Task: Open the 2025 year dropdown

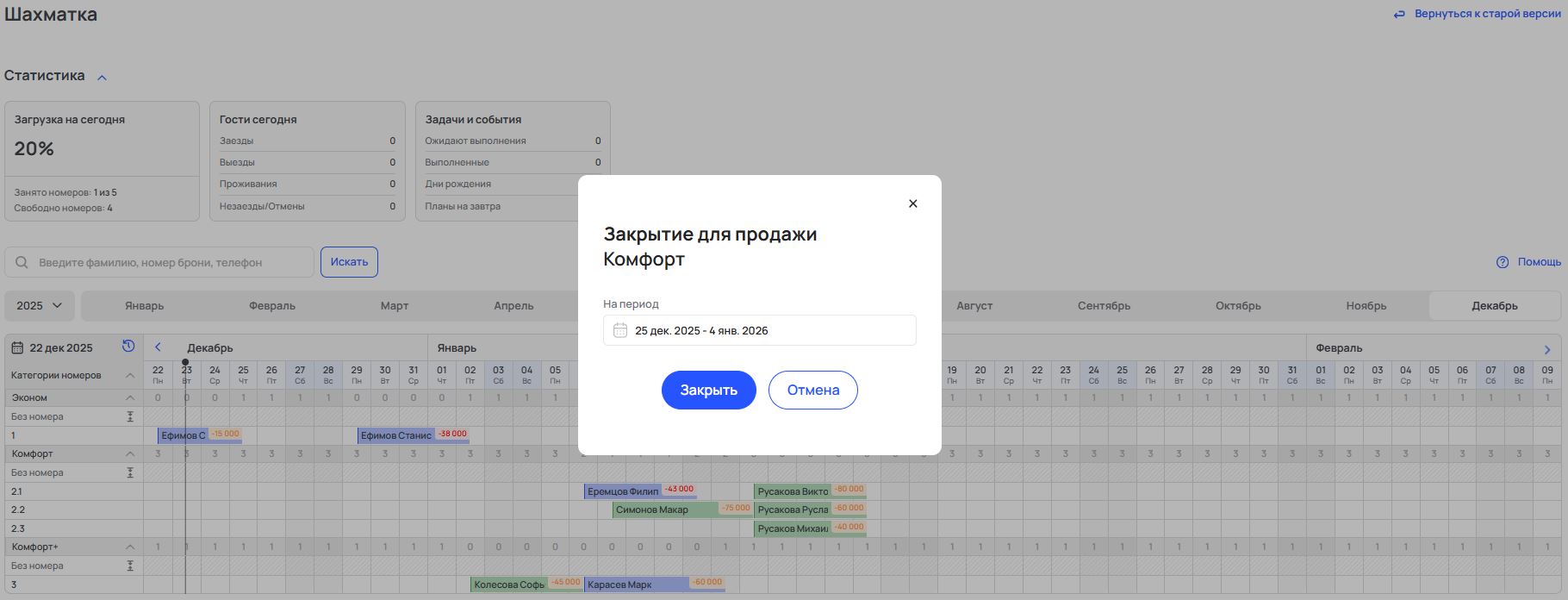Action: 40,306
